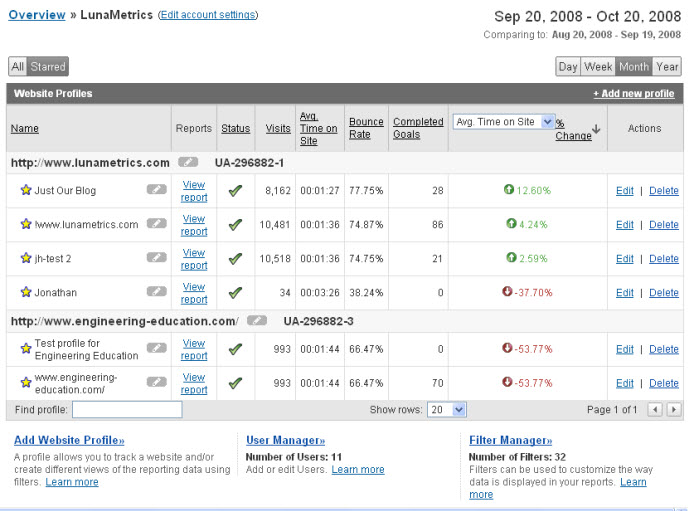Click the UA-296882-3 account ID
Screen dimensions: 688x511
(318, 321)
